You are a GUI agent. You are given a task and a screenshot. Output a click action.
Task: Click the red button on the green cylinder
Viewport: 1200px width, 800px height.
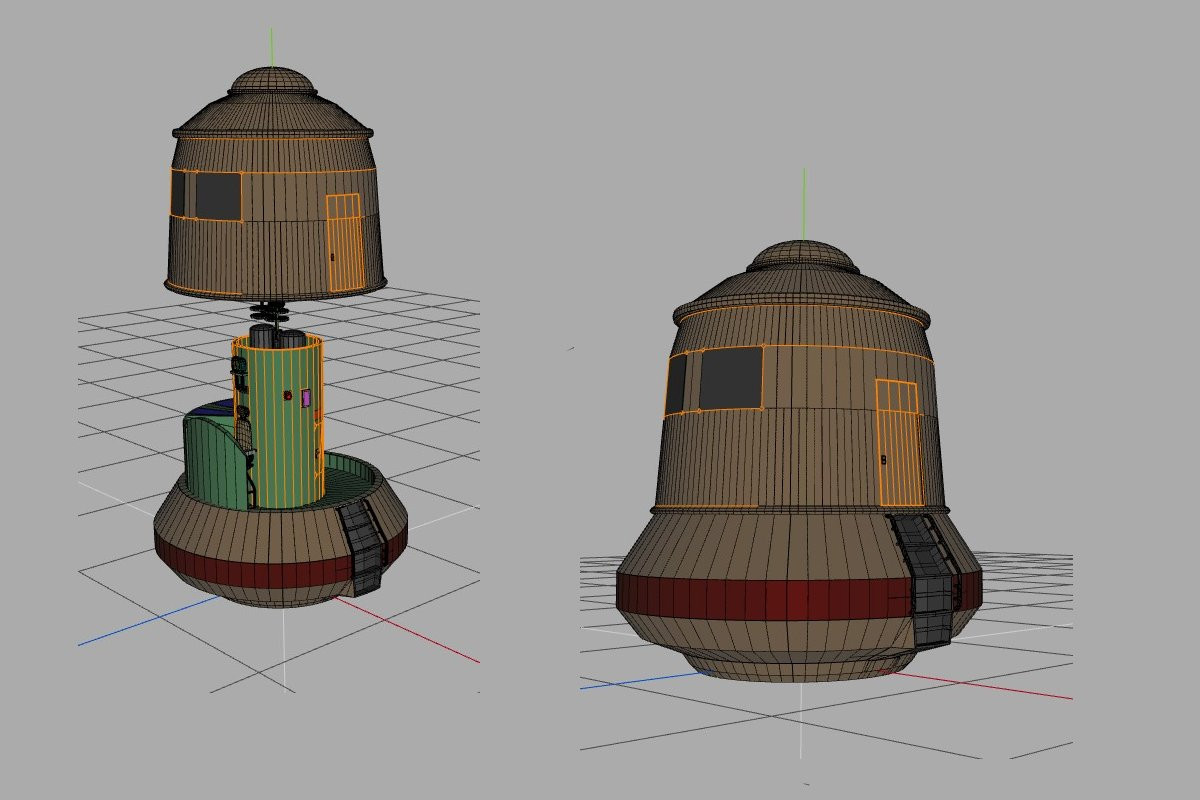coord(288,396)
